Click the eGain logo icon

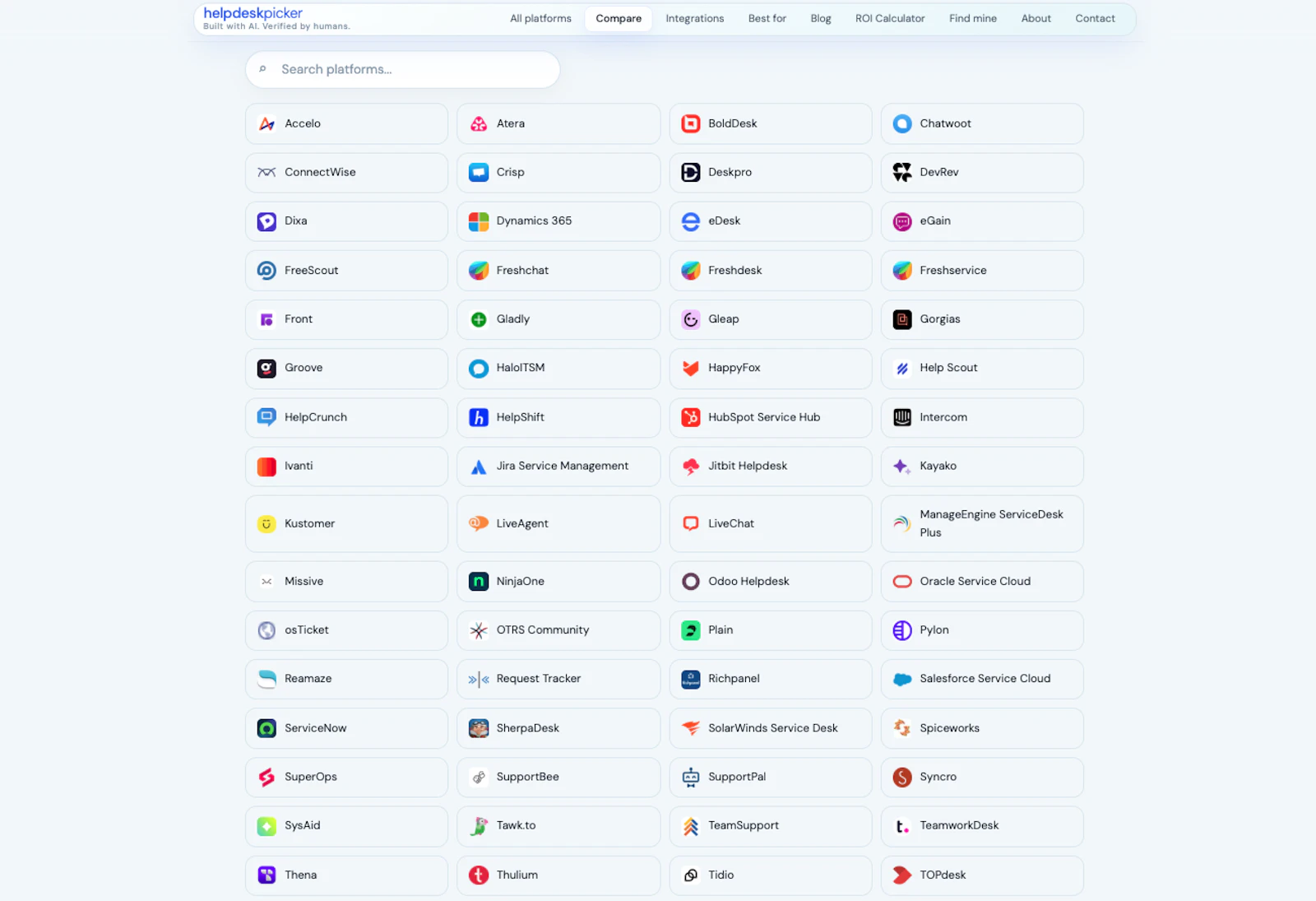pyautogui.click(x=902, y=221)
